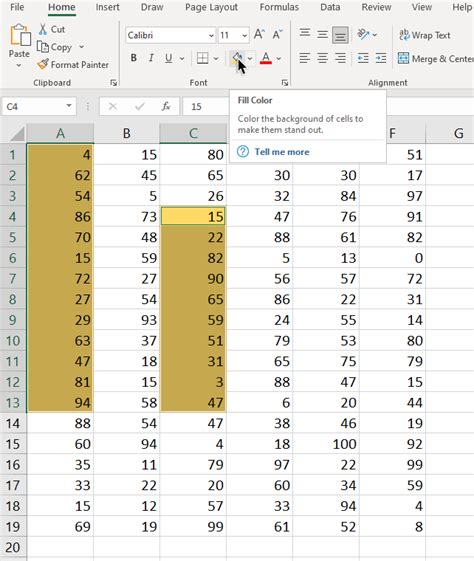Image resolution: width=474 pixels, height=561 pixels.
Task: Click the formula bar showing 15
Action: point(205,106)
